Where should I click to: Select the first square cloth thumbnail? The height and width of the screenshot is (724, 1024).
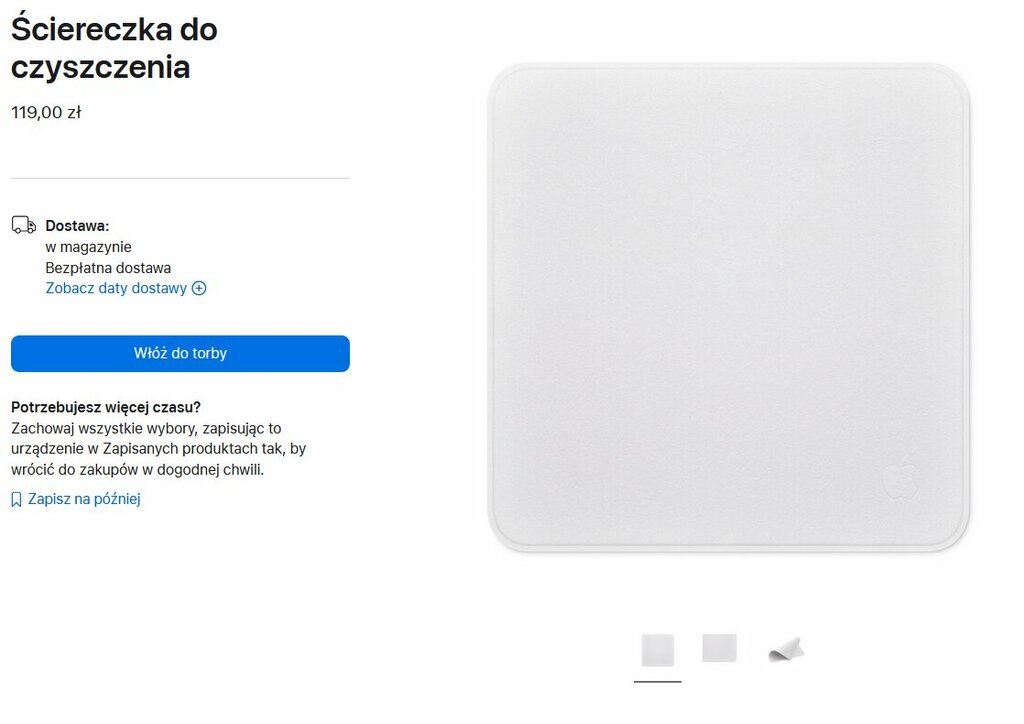[658, 650]
